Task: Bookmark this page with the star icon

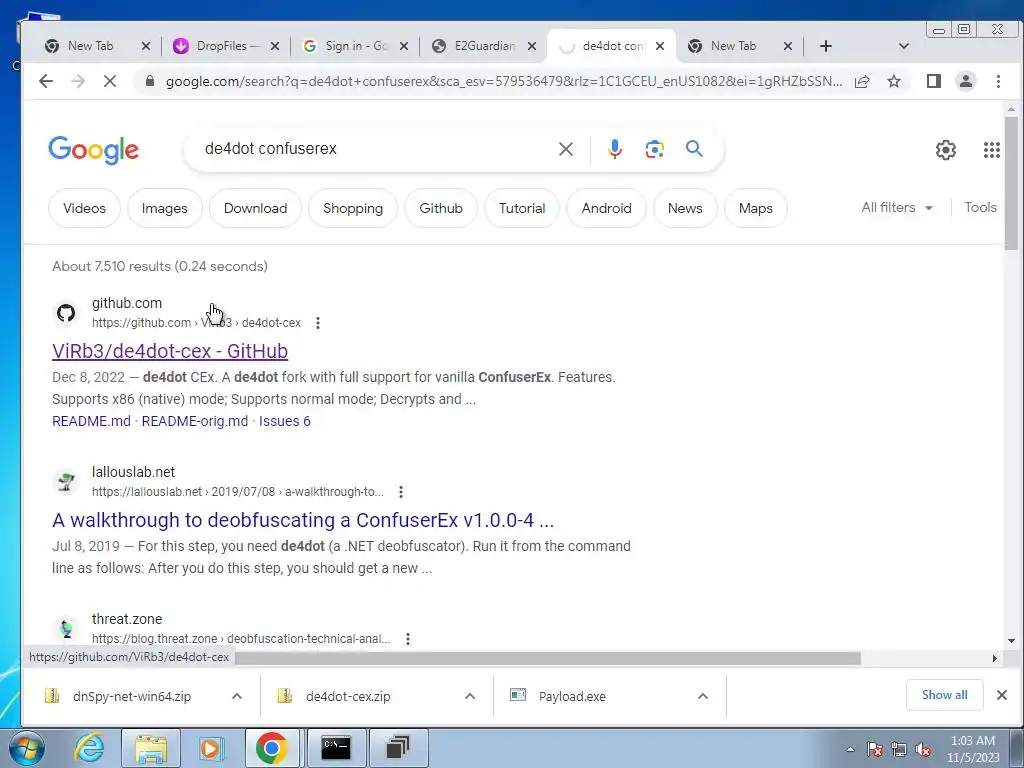Action: point(894,81)
